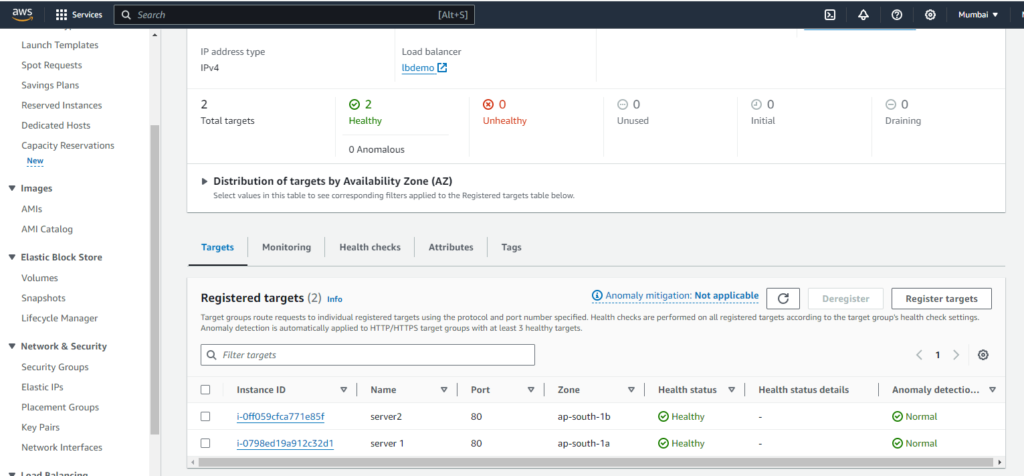Viewport: 1024px width, 476px height.
Task: Open the Mumbai region dropdown
Action: 978,15
